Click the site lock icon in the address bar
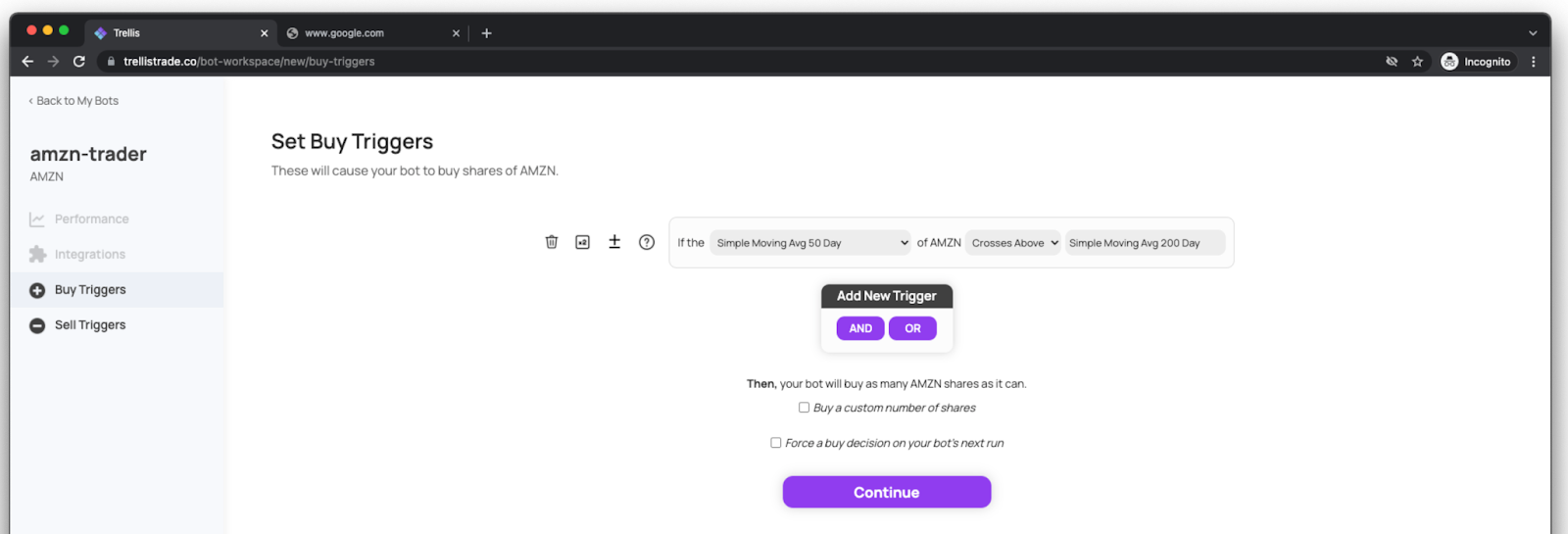The image size is (1568, 534). pos(111,61)
